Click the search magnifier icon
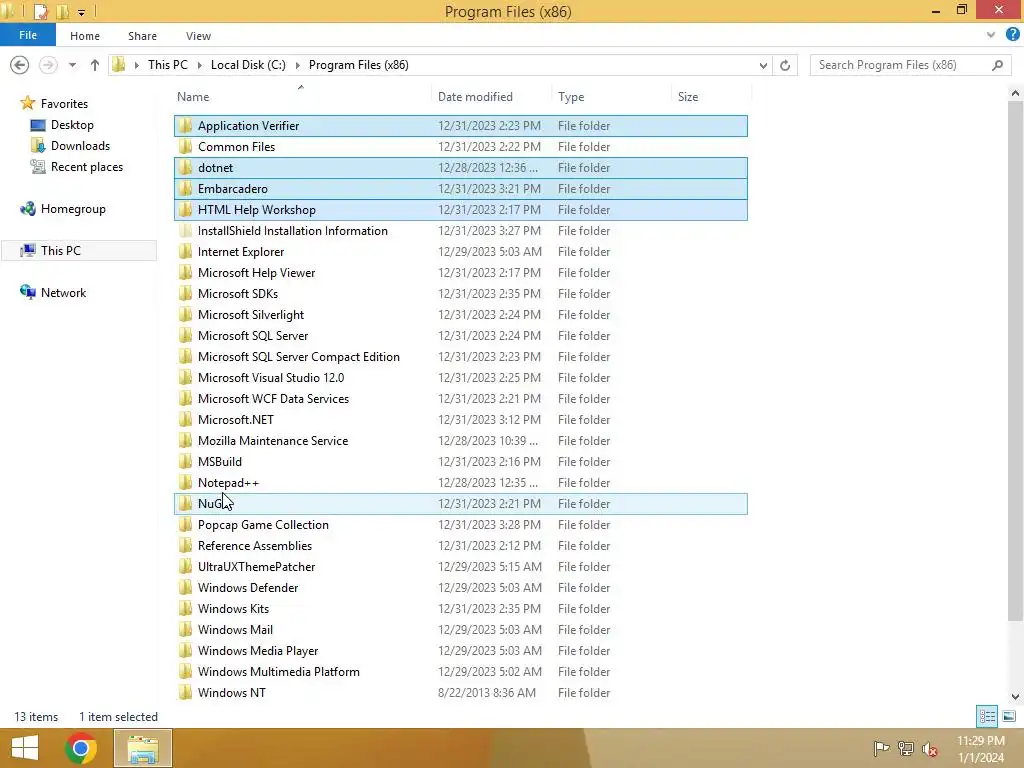This screenshot has width=1024, height=768. [997, 65]
